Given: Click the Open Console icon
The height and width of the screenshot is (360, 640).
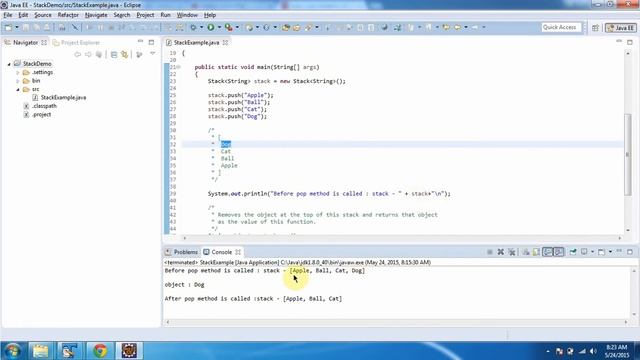Looking at the screenshot, I should [x=601, y=252].
